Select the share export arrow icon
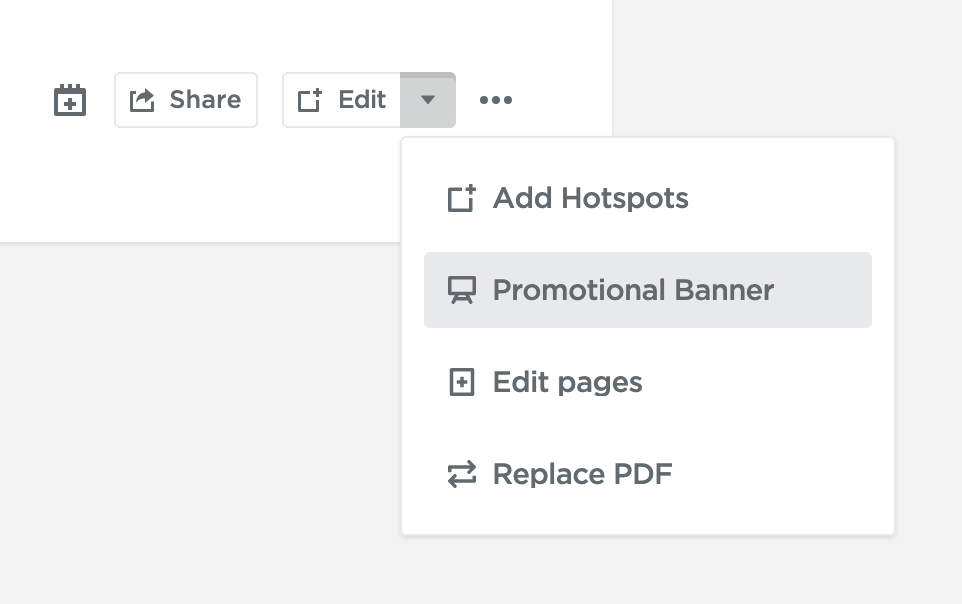 click(x=140, y=99)
